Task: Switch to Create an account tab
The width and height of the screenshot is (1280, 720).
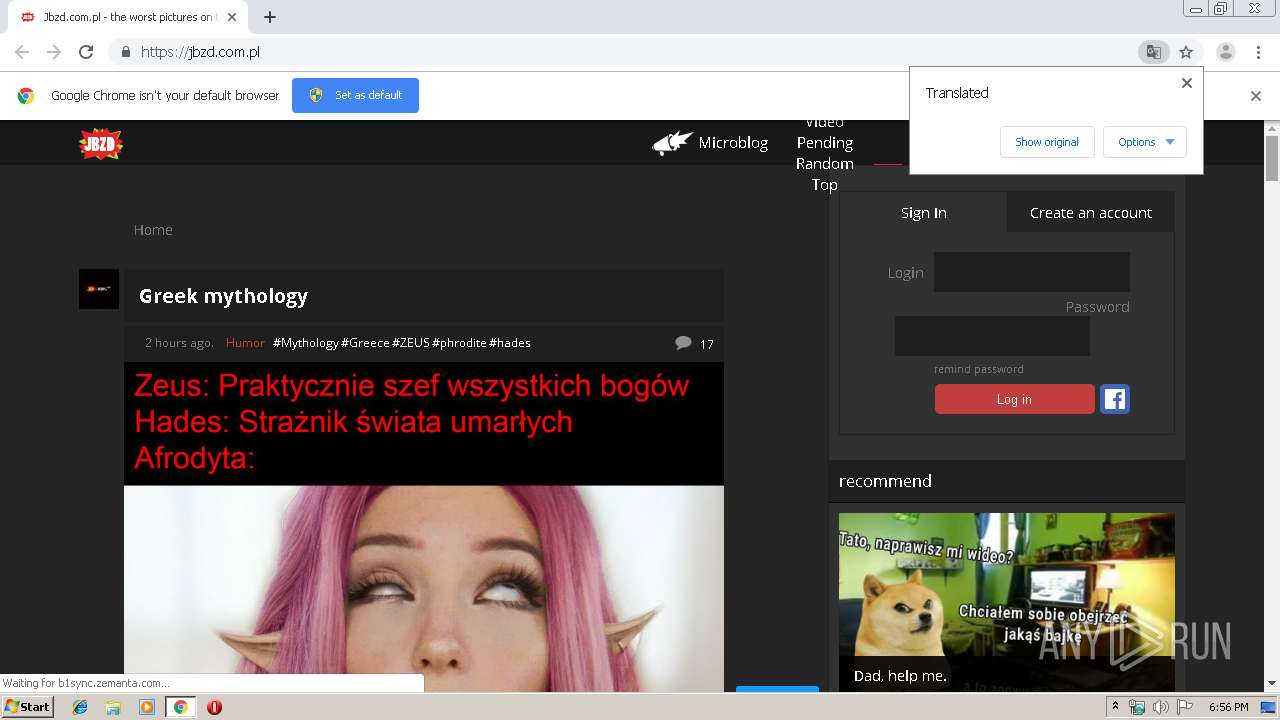Action: 1091,212
